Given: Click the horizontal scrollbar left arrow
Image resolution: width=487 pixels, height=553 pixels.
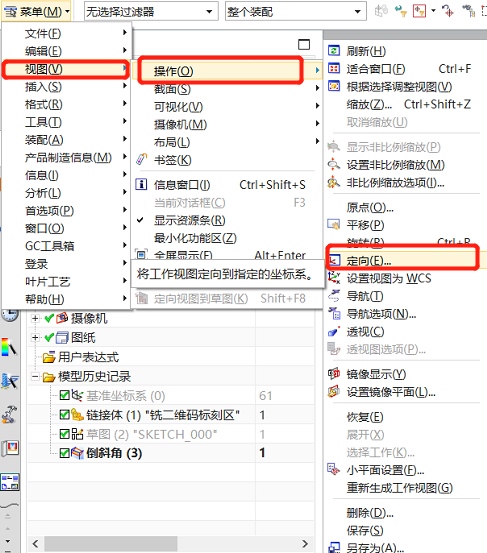Looking at the screenshot, I should pyautogui.click(x=36, y=543).
